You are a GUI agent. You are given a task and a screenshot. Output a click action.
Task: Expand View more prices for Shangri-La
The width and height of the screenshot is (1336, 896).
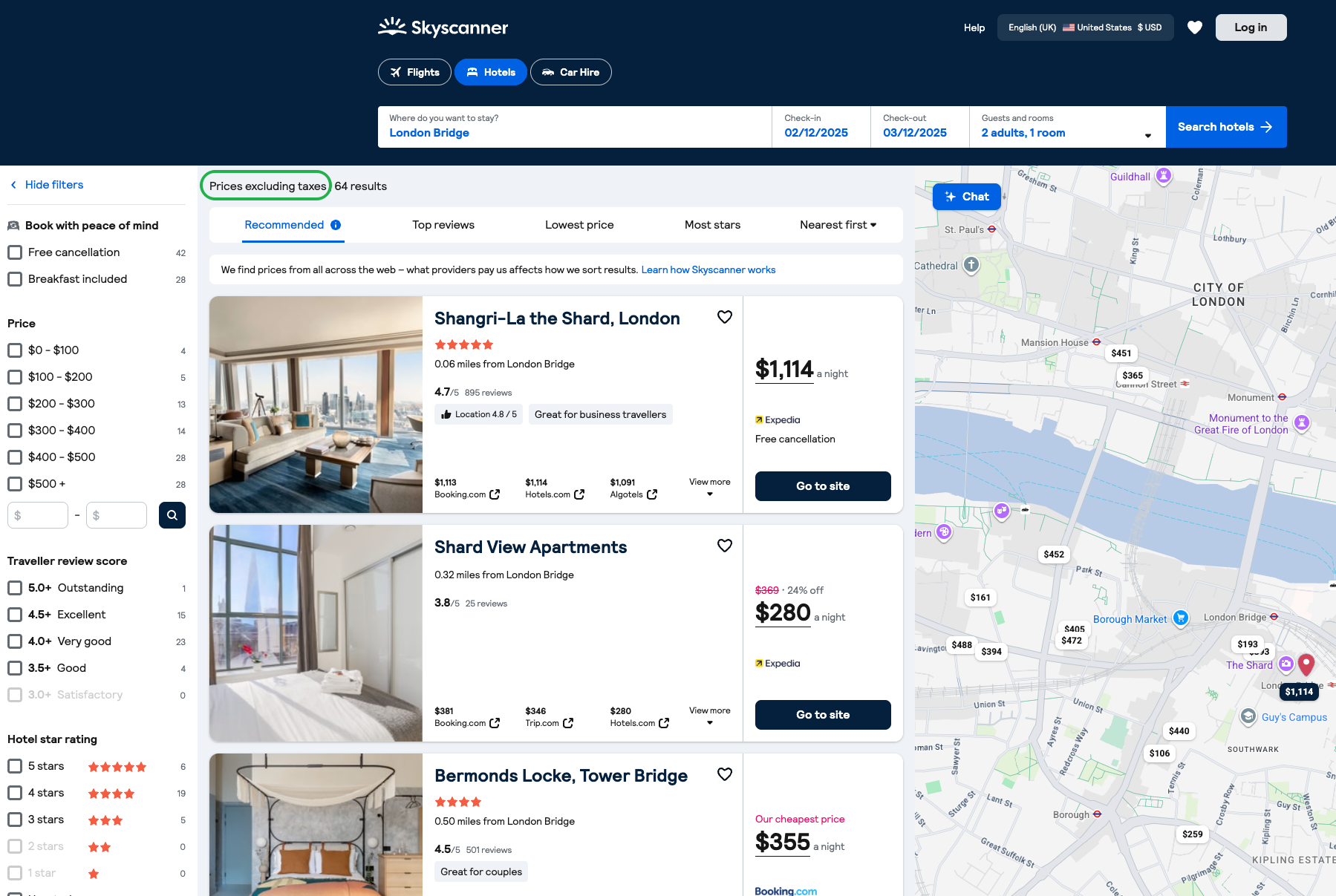(709, 487)
